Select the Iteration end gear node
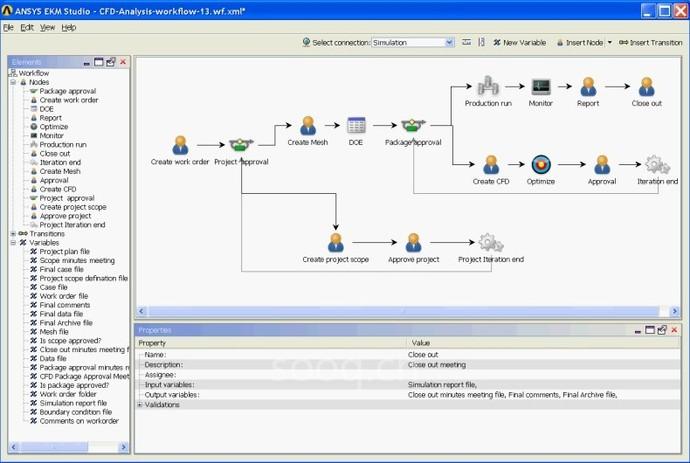This screenshot has width=690, height=463. coord(657,165)
